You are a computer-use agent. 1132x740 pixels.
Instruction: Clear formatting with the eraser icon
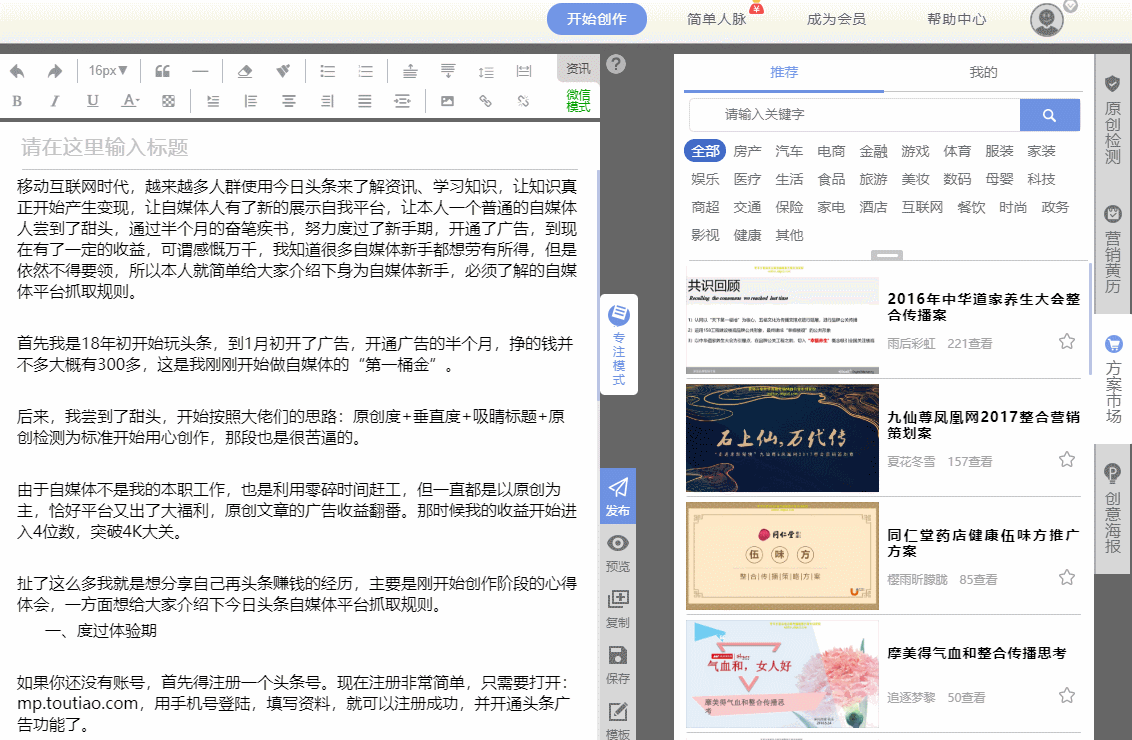245,71
